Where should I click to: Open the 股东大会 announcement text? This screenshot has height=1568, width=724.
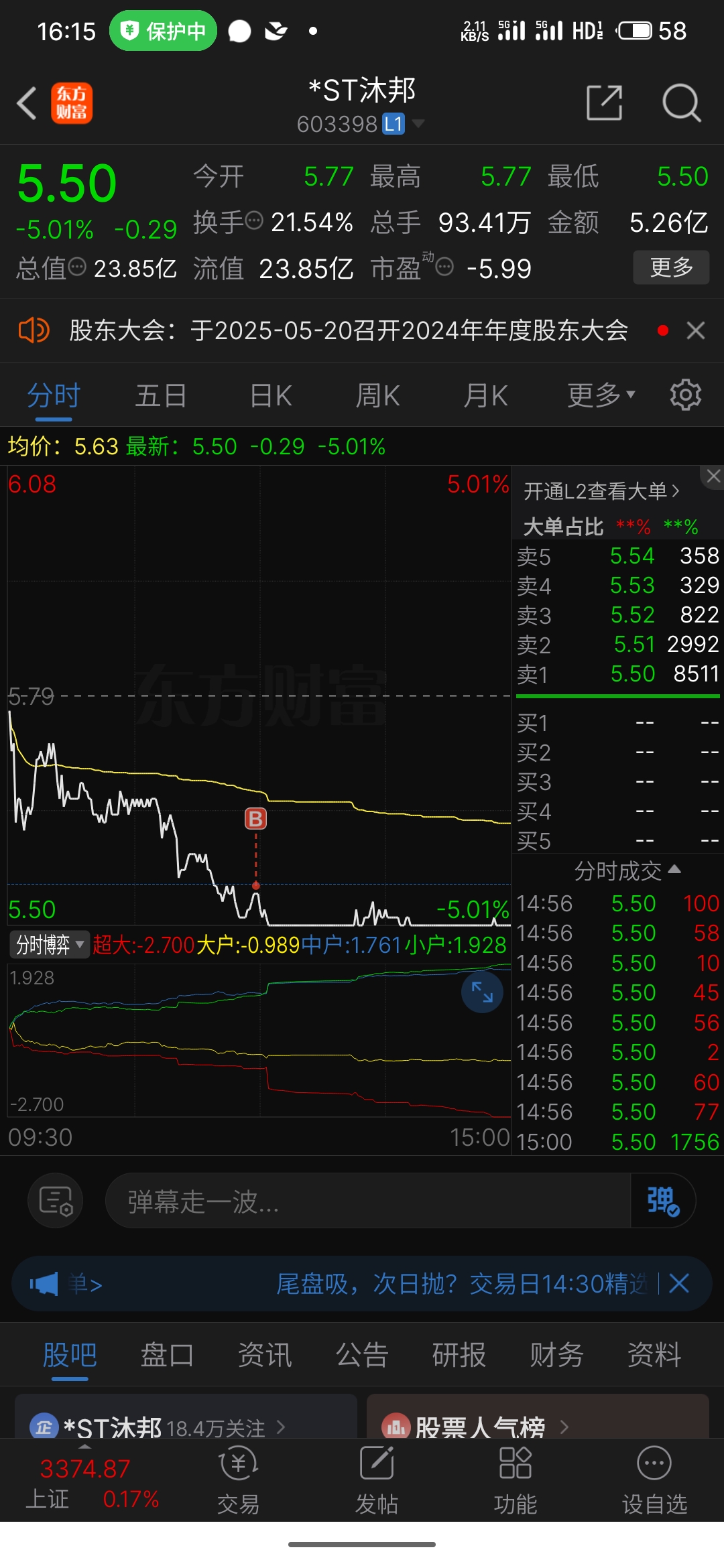pyautogui.click(x=349, y=330)
